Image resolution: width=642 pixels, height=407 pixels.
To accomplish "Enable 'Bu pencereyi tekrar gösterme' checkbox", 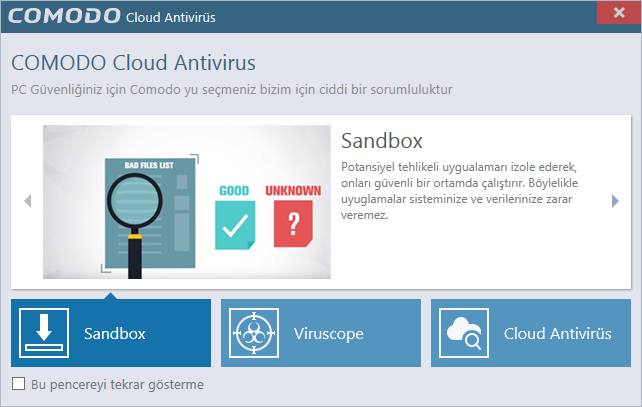I will (x=18, y=384).
